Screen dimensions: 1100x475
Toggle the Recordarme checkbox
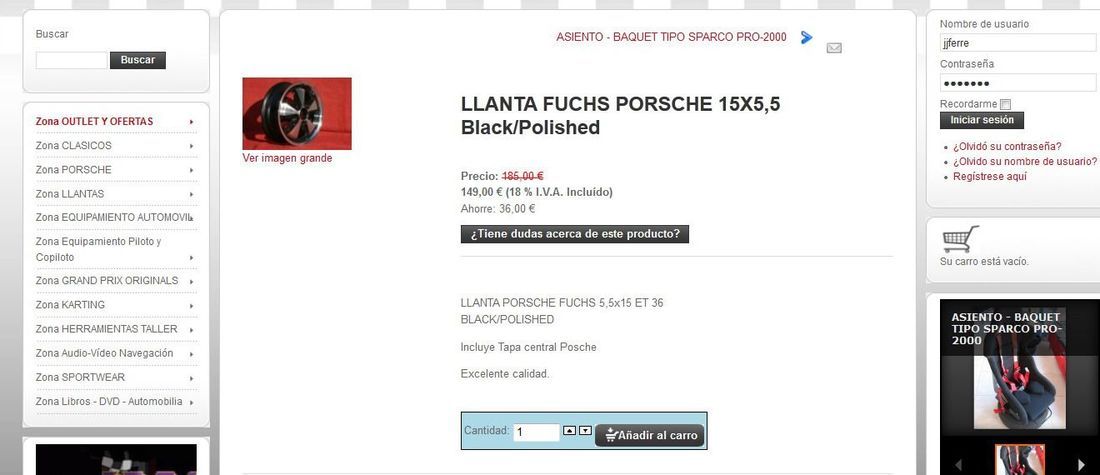click(1005, 105)
